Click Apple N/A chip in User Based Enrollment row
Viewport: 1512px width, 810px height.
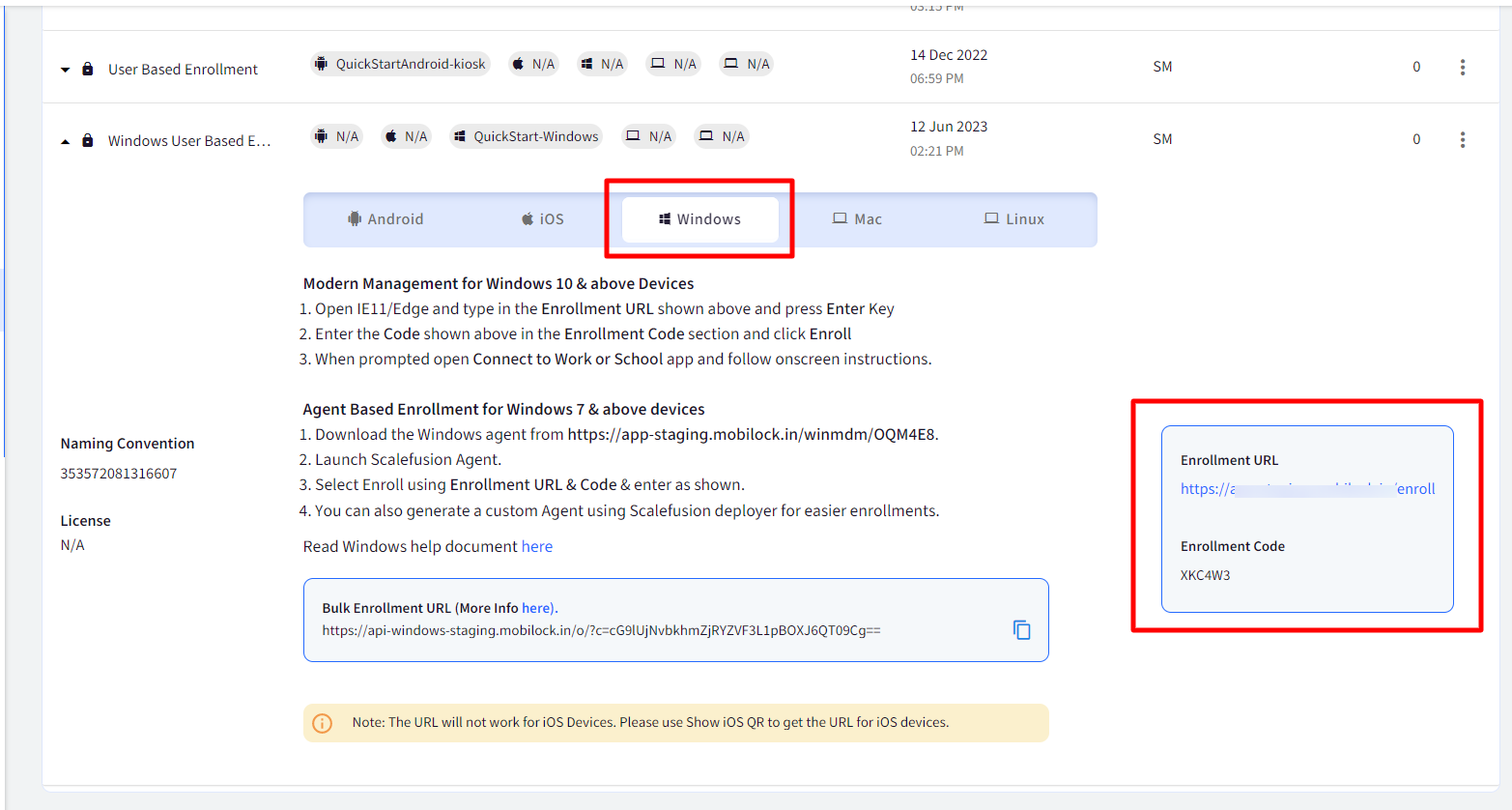tap(533, 64)
